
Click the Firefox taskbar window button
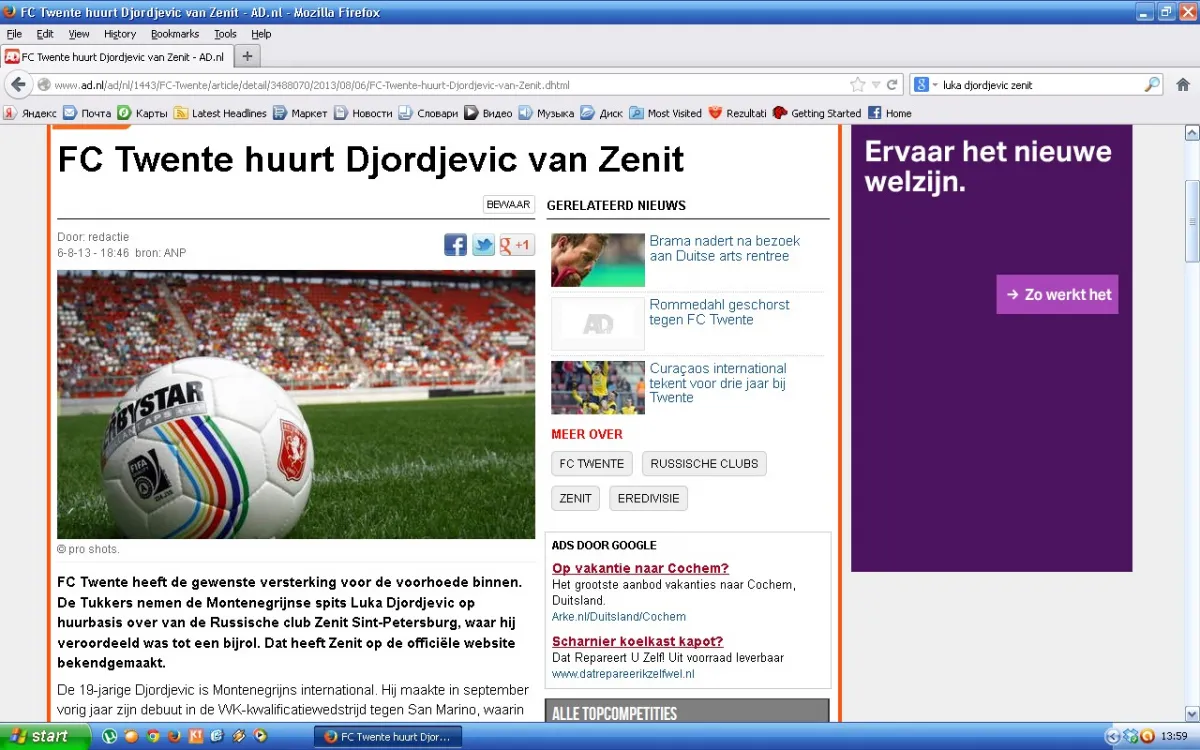(388, 737)
